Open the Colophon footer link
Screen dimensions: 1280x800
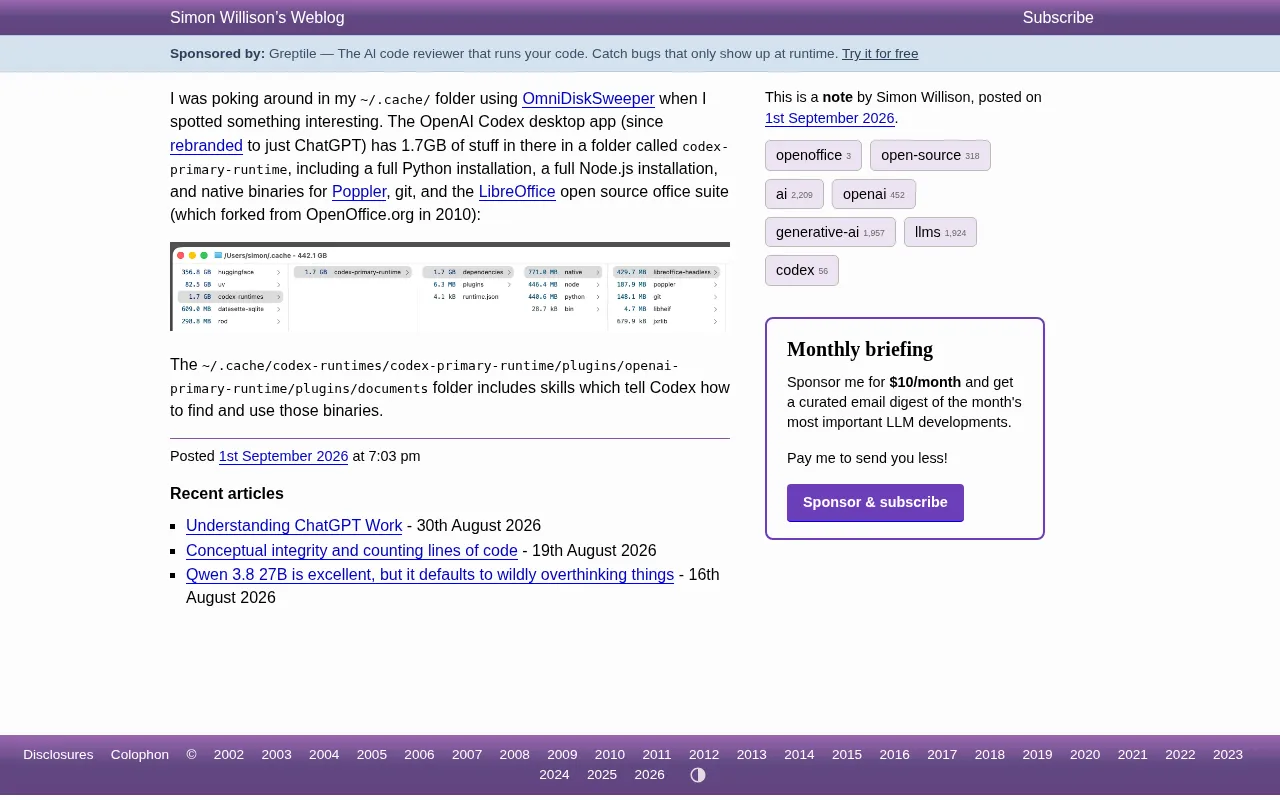point(140,755)
